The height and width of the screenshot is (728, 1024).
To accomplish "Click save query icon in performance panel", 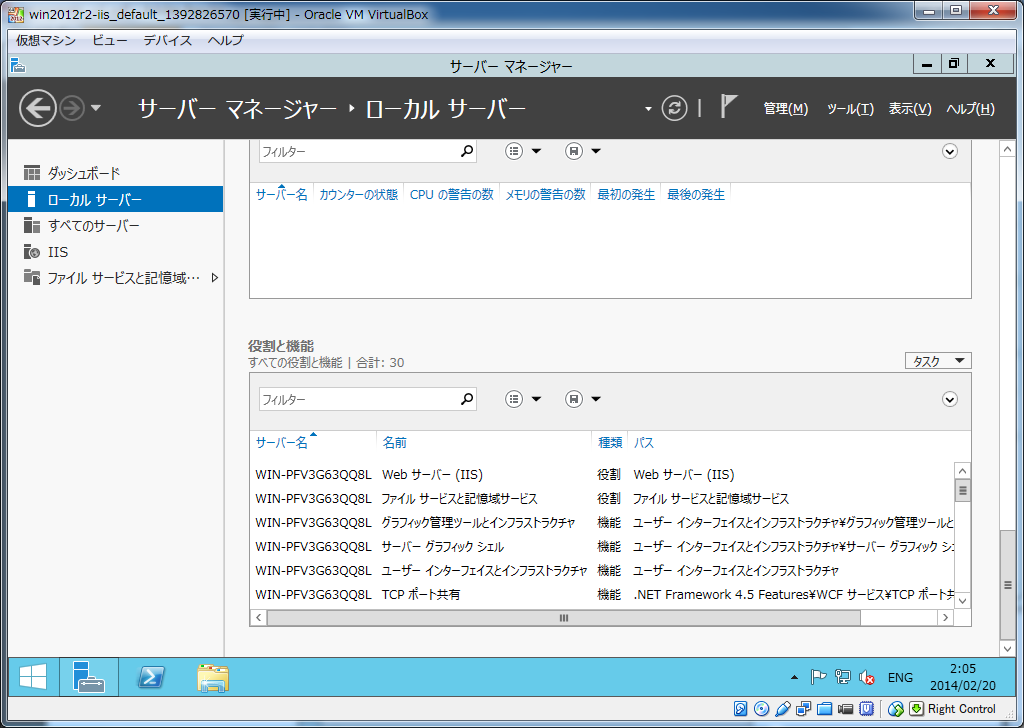I will pyautogui.click(x=573, y=151).
